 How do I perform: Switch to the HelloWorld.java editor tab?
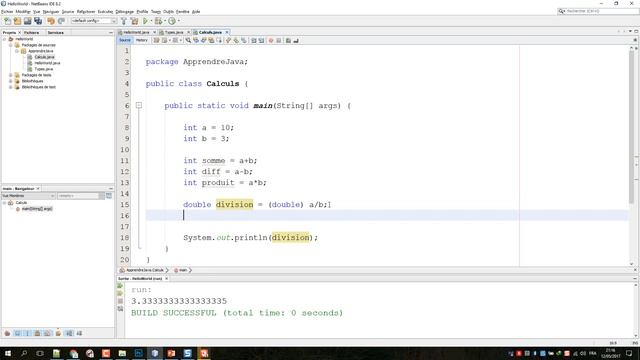click(136, 32)
